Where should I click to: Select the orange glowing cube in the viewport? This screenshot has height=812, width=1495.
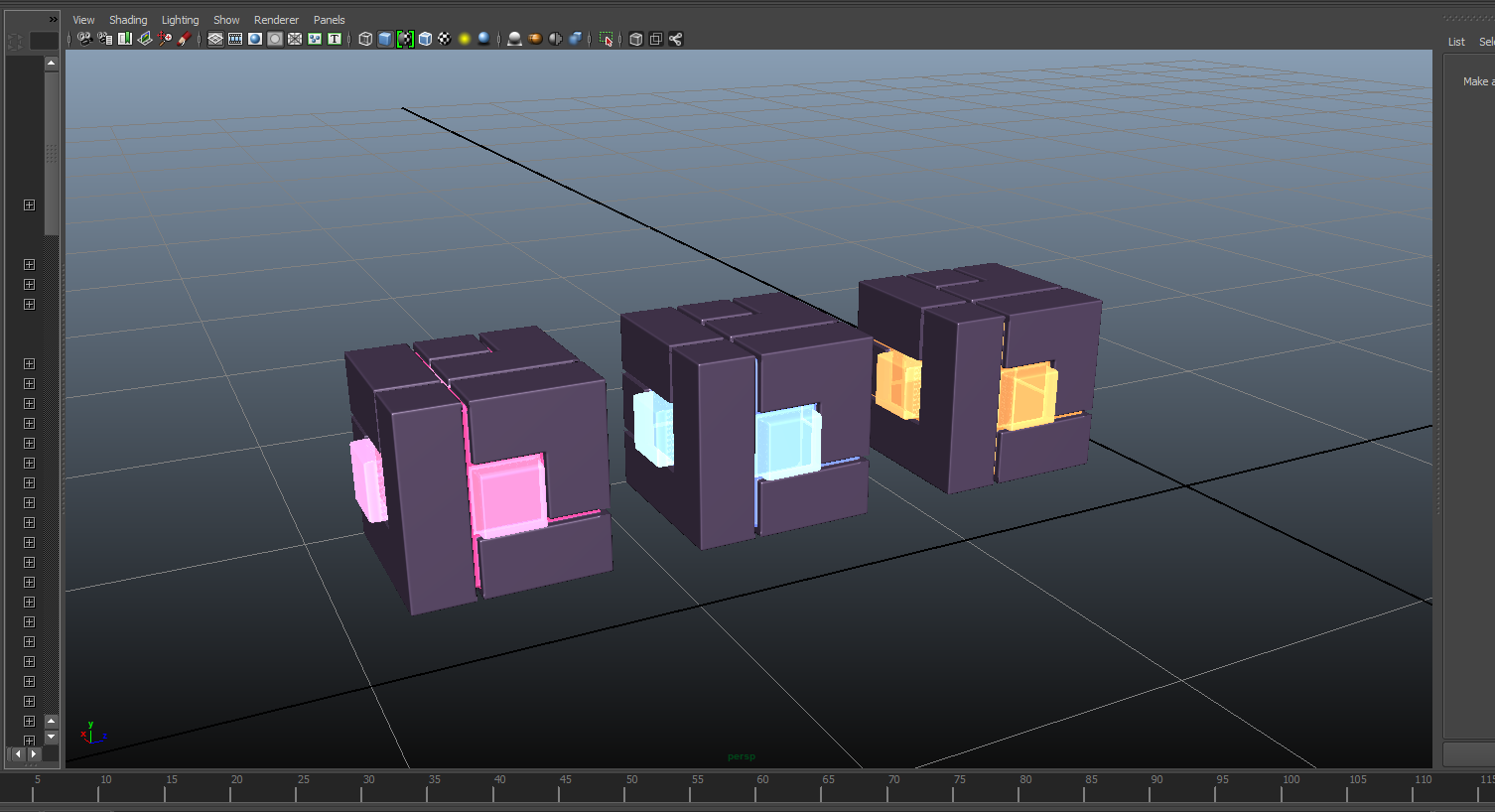pyautogui.click(x=1027, y=397)
